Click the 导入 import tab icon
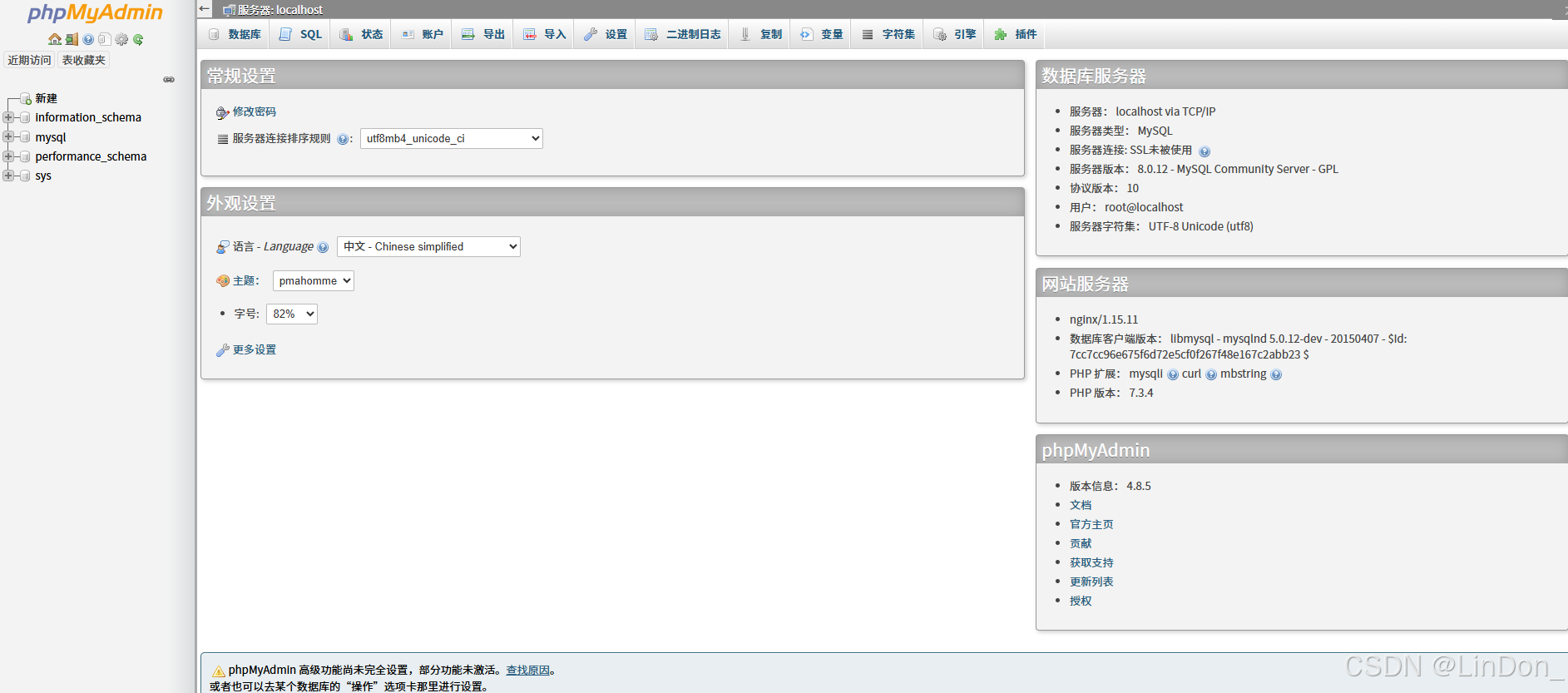 click(530, 34)
